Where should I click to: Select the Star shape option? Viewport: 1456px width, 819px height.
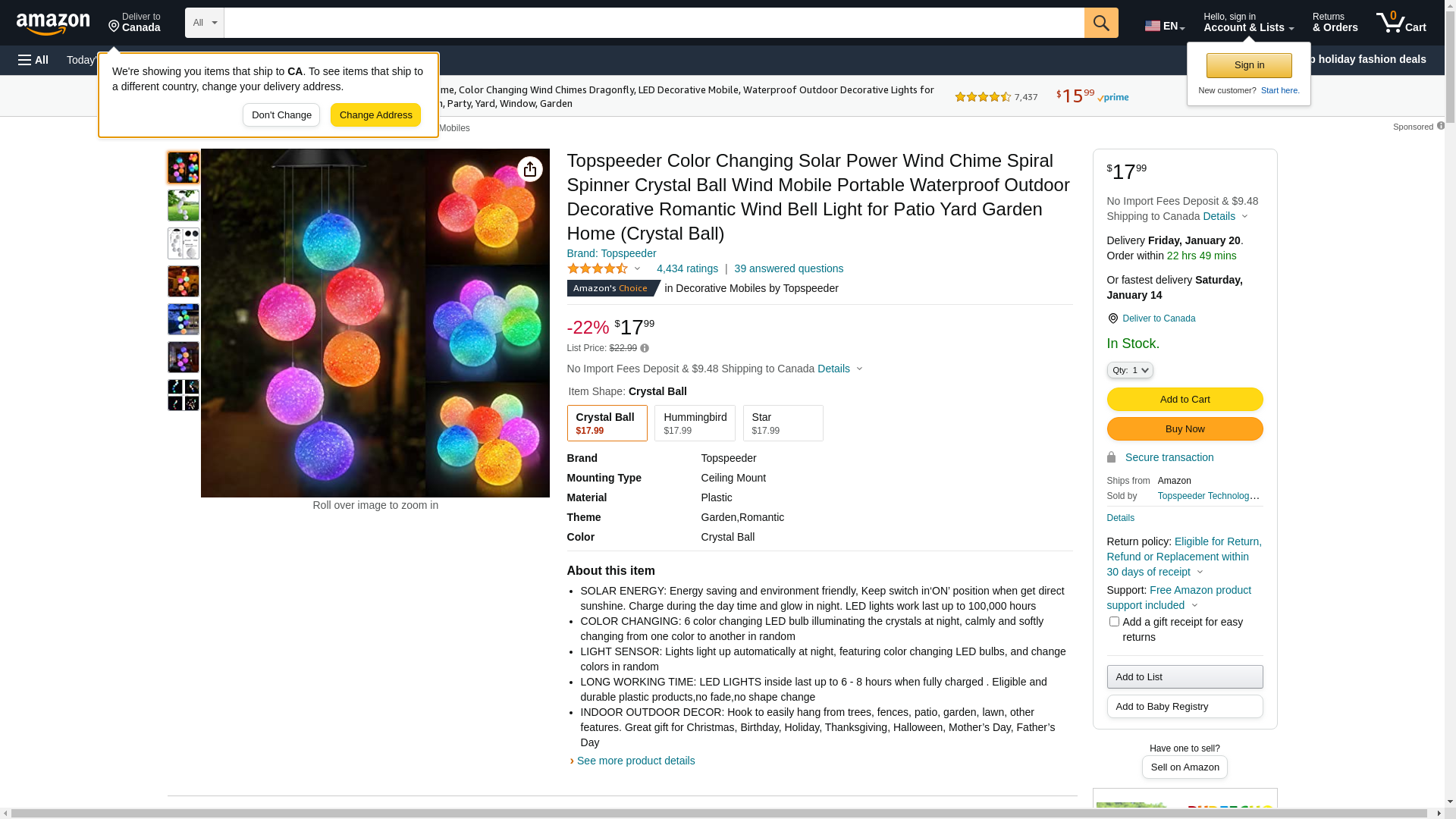click(x=783, y=423)
